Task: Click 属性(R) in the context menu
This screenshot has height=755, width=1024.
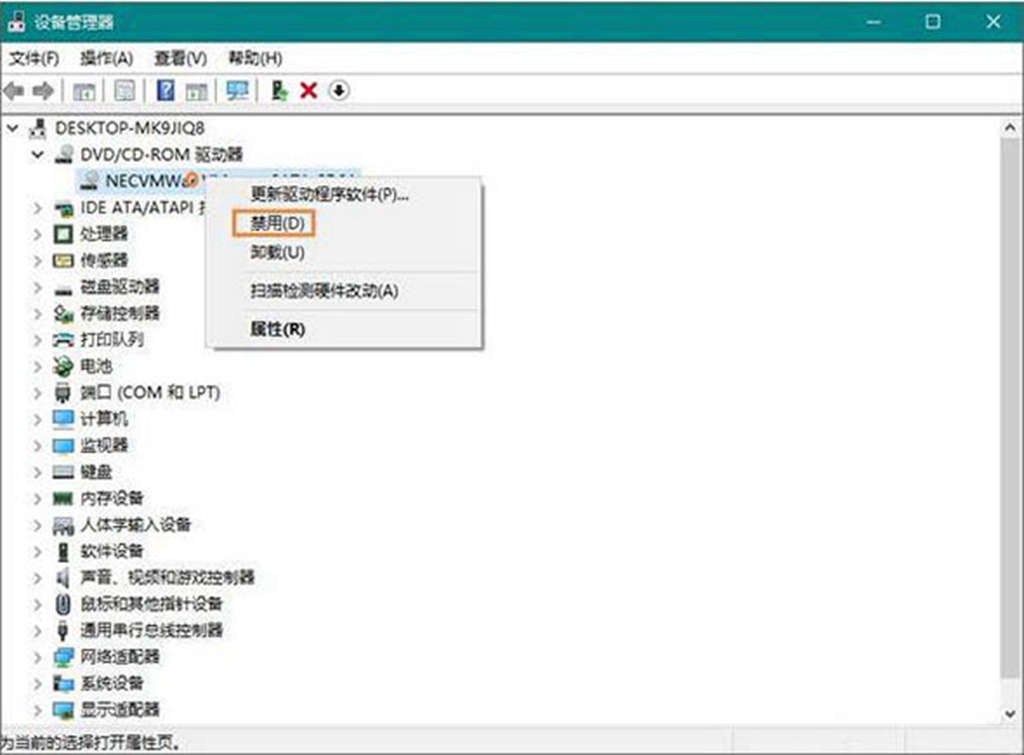Action: (277, 329)
